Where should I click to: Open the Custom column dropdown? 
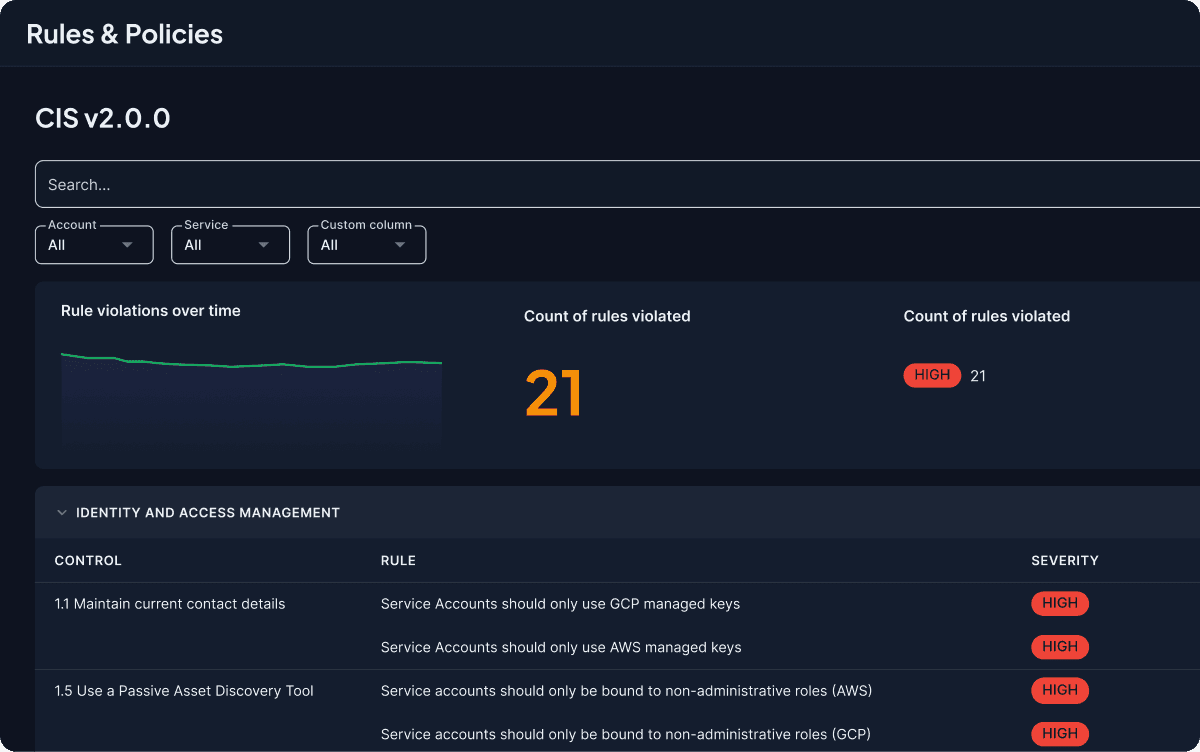coord(367,245)
